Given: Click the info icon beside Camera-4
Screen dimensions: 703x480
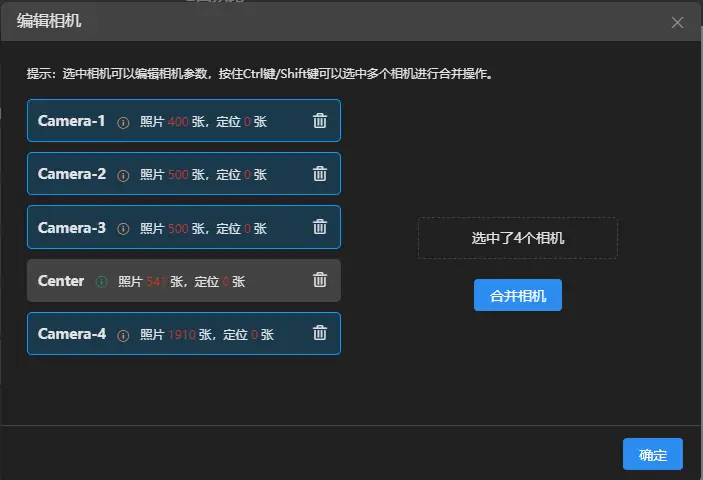Looking at the screenshot, I should click(124, 335).
